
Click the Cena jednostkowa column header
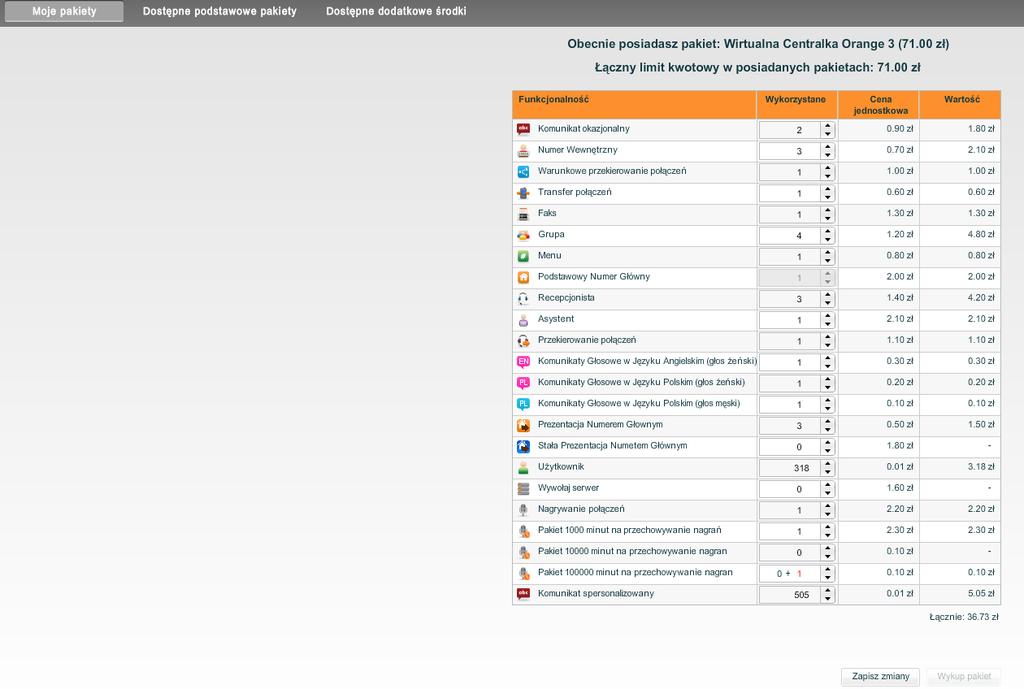(880, 104)
